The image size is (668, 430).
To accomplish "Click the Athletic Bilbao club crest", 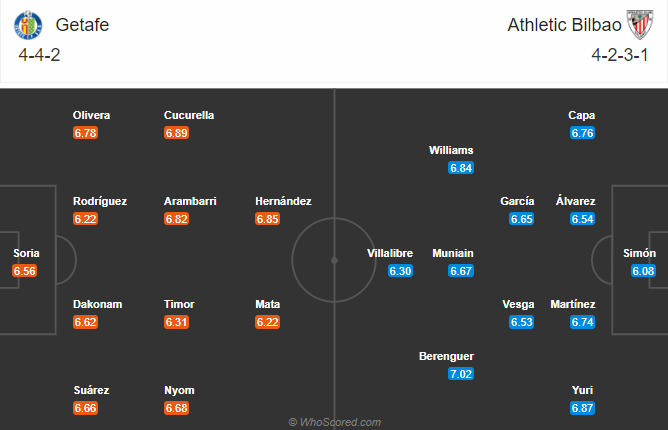I will [x=639, y=25].
